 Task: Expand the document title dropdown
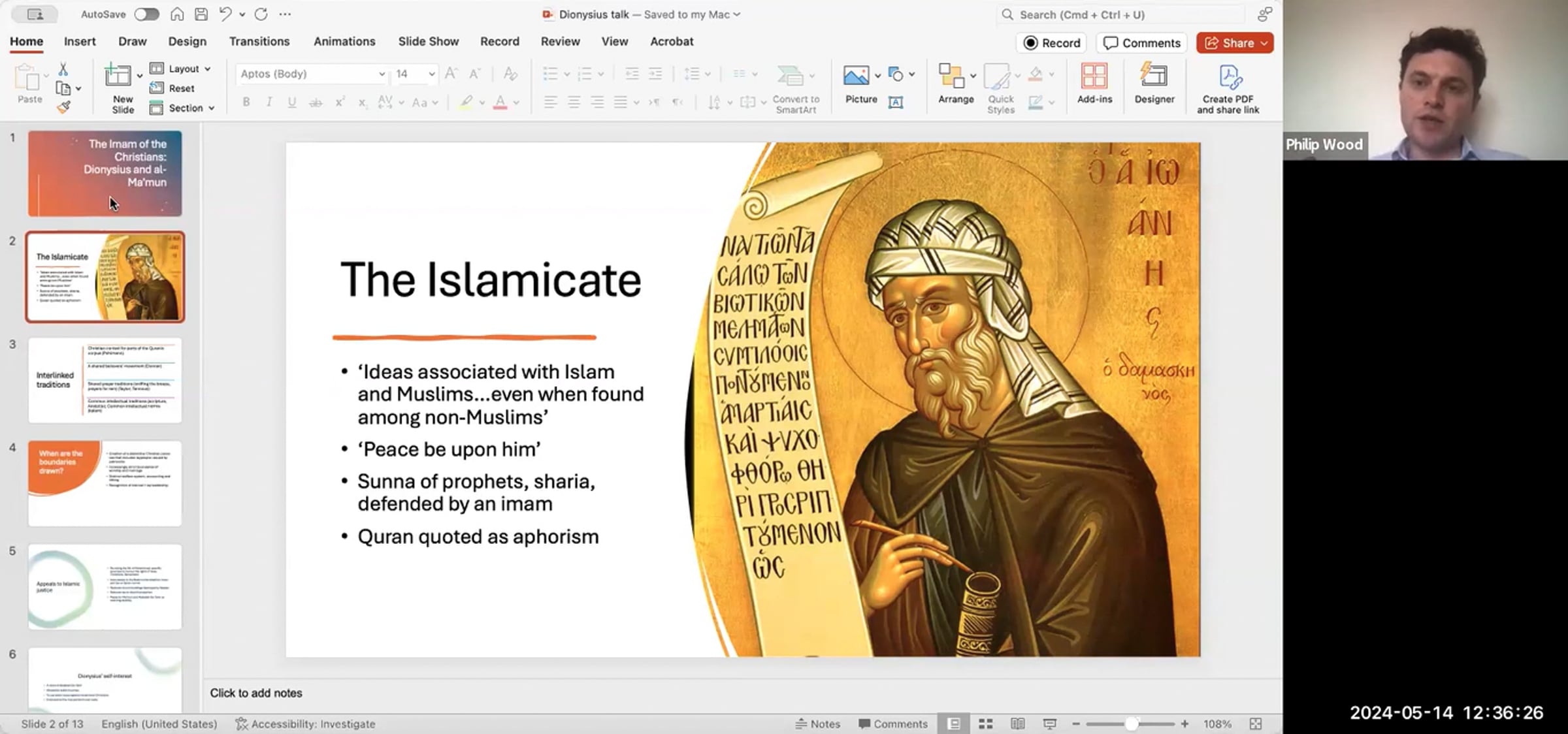click(x=737, y=14)
